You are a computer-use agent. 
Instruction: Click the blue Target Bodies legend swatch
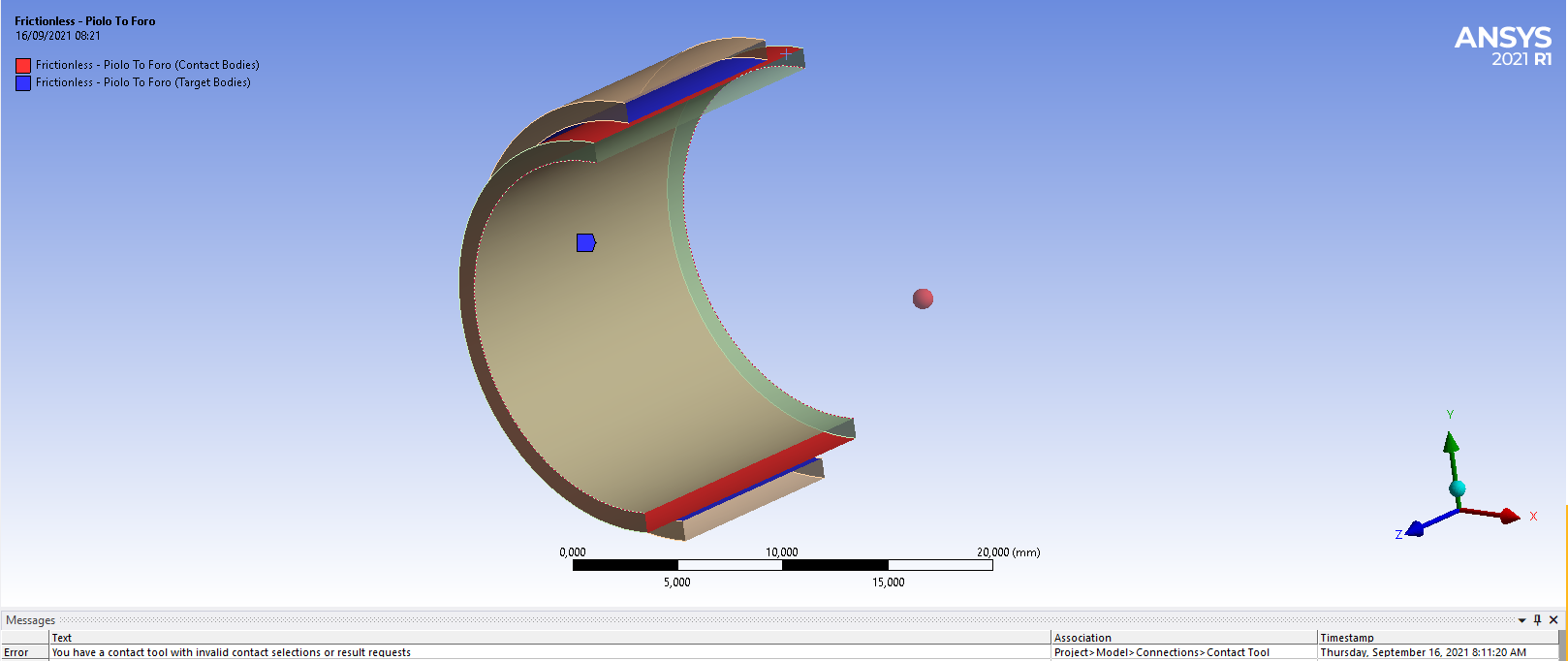point(23,83)
